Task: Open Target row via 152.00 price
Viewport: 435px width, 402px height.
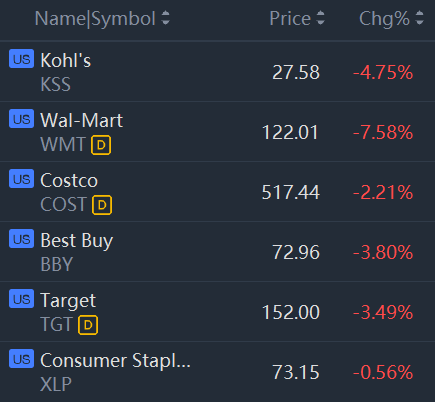Action: point(291,312)
